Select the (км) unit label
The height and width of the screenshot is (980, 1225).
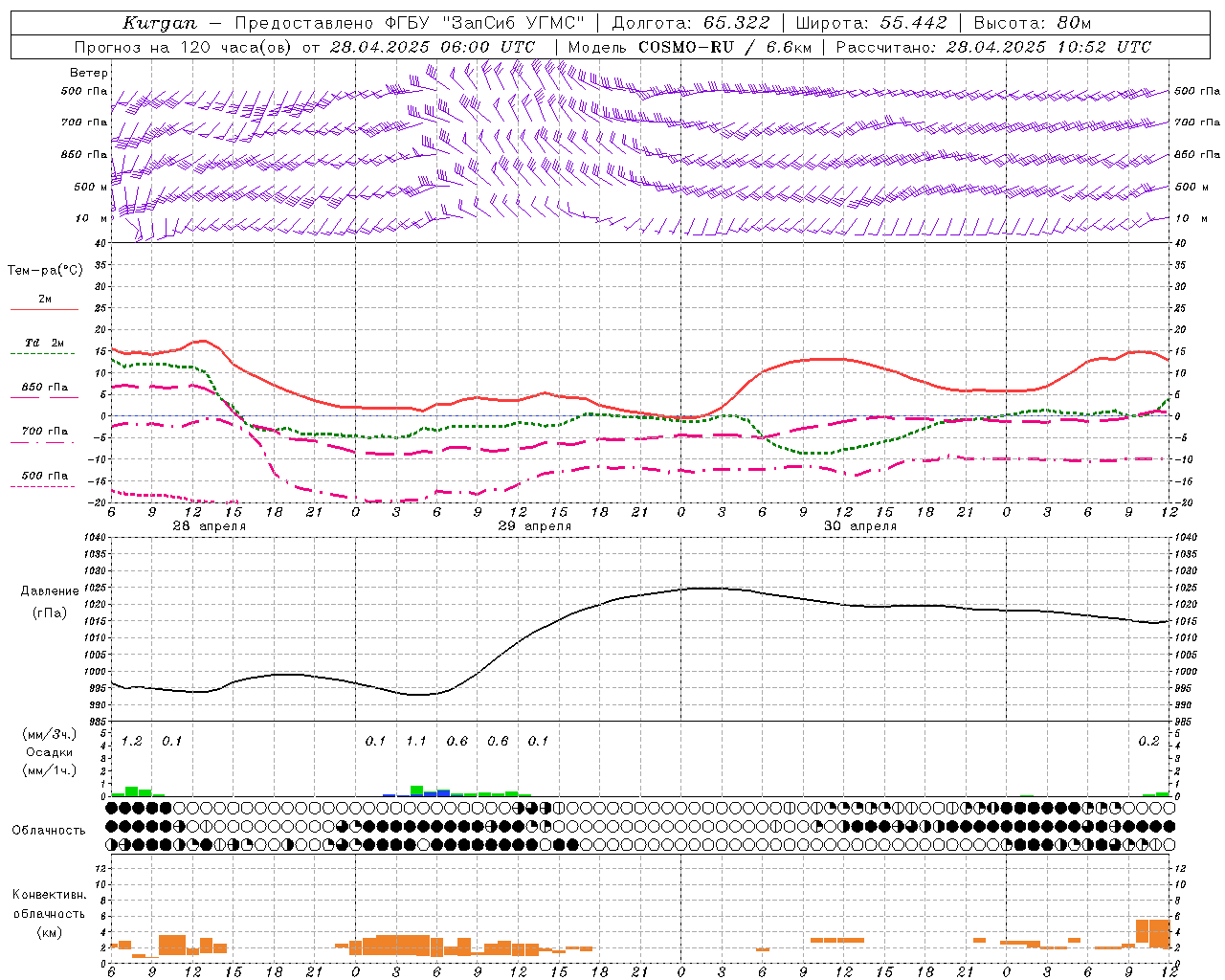point(49,931)
